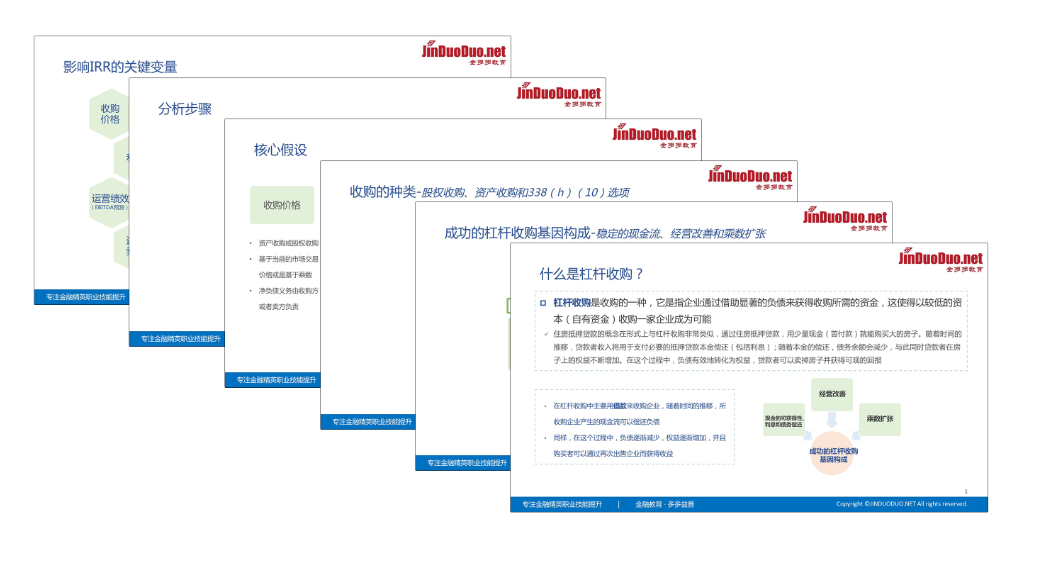Viewport: 1058px width, 574px height.
Task: Click the JinDuoDuo.net logo on the 什么是杠杆收购 slide
Action: click(941, 260)
